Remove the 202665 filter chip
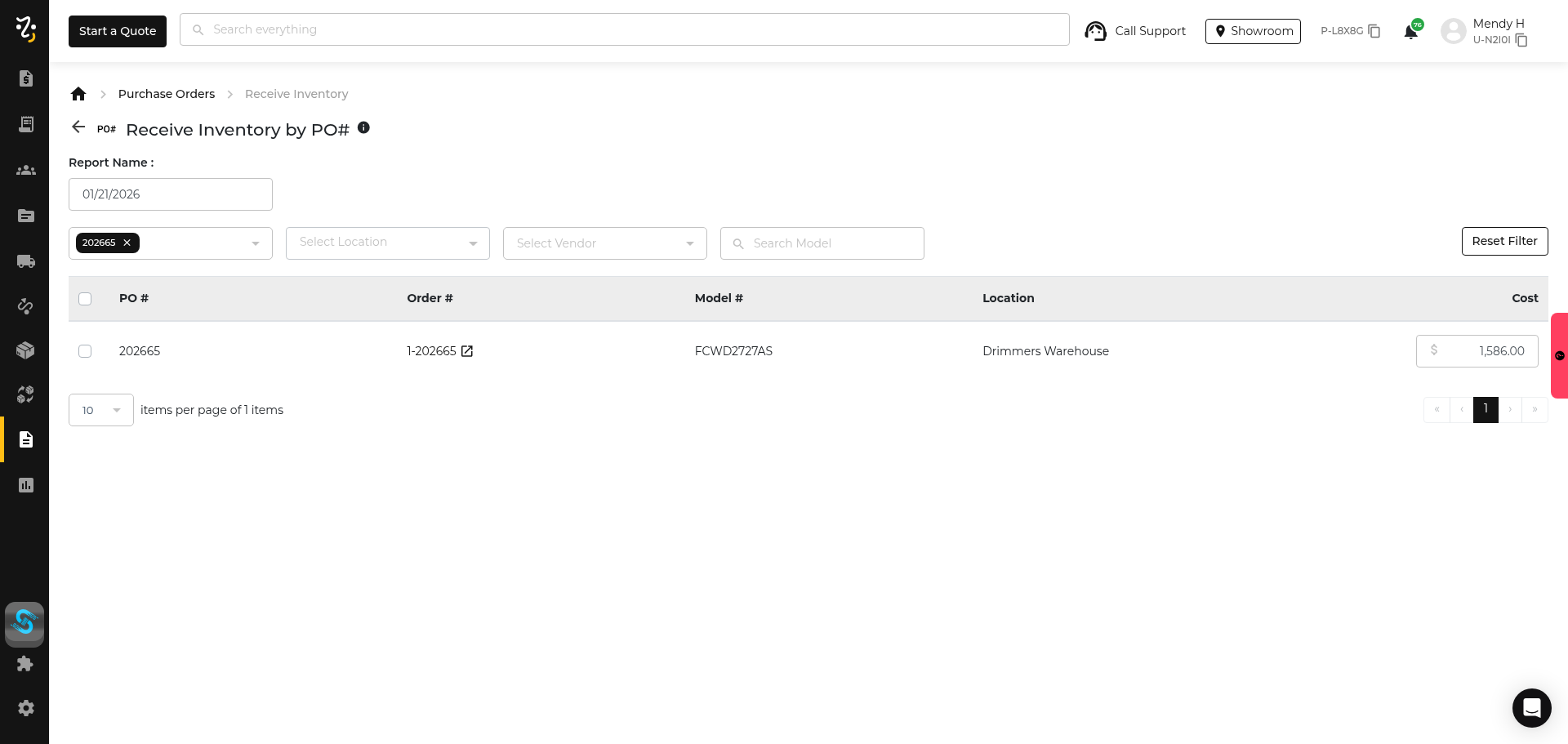The width and height of the screenshot is (1568, 744). click(x=127, y=243)
